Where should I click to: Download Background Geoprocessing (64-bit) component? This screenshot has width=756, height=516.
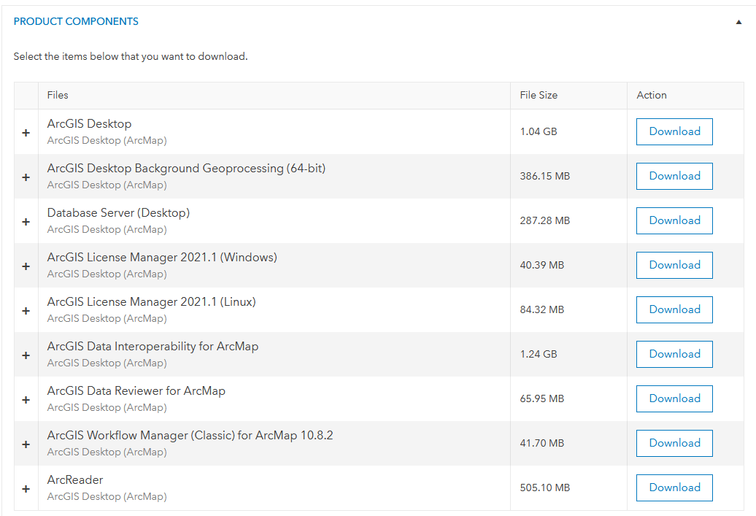674,176
